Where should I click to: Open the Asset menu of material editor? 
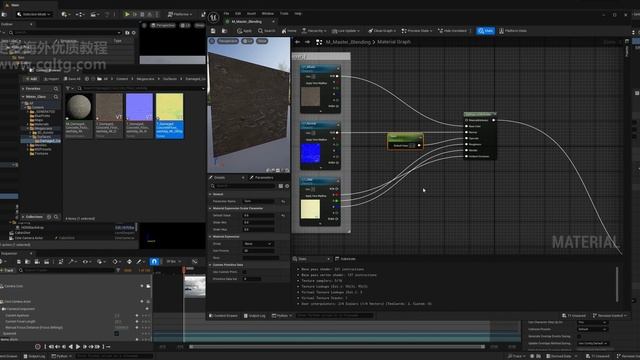pos(251,13)
